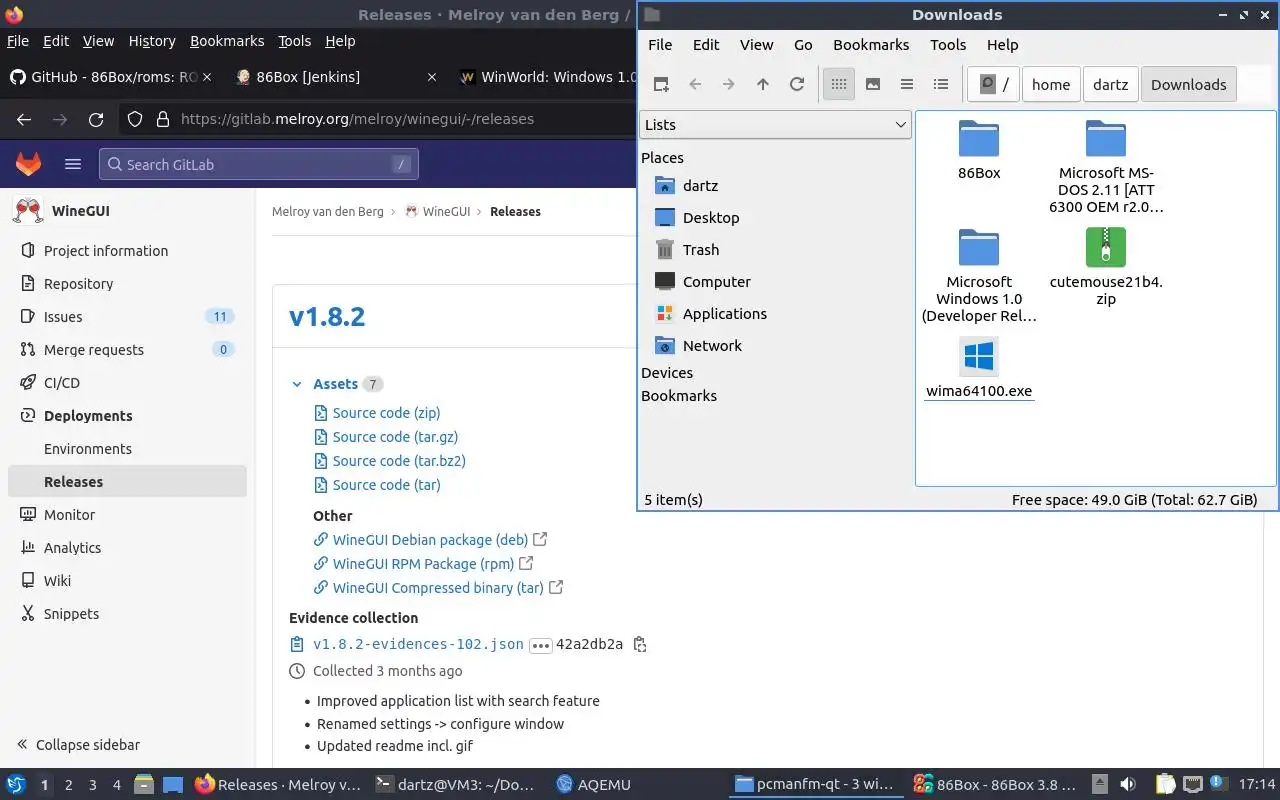Open file manager Tools menu
Viewport: 1280px width, 800px height.
948,45
